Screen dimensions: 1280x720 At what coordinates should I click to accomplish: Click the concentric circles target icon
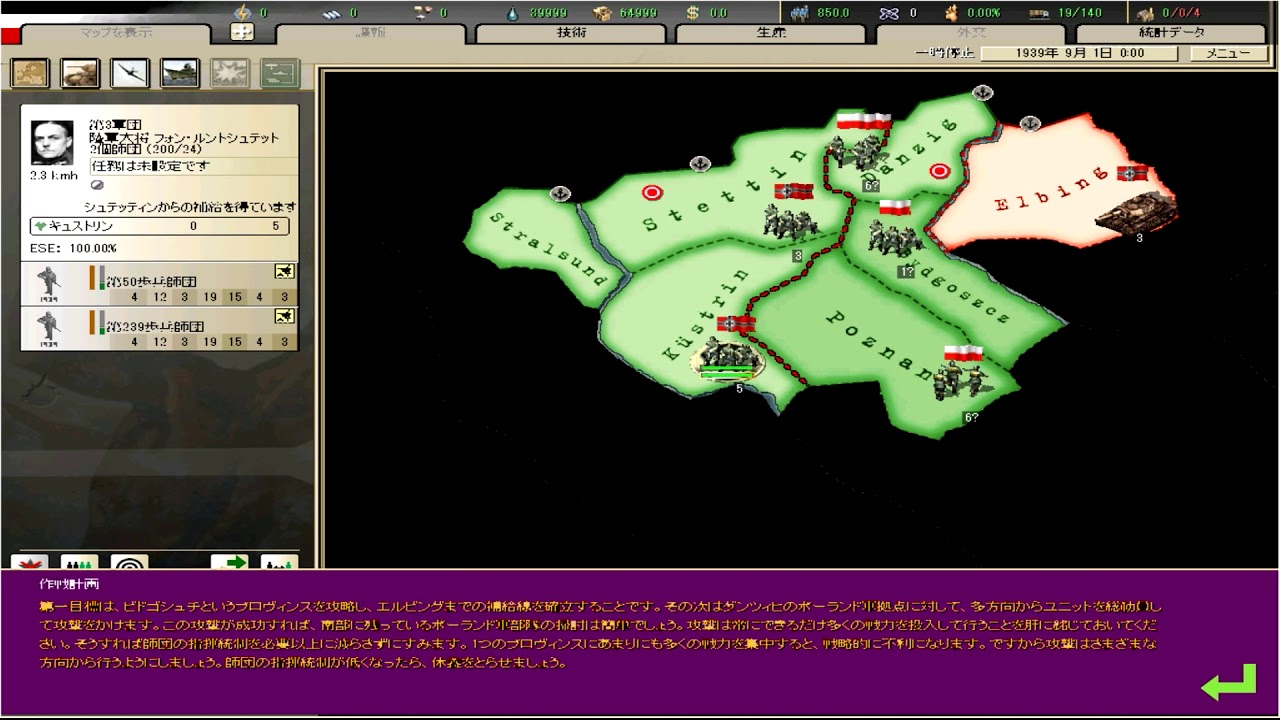(130, 562)
